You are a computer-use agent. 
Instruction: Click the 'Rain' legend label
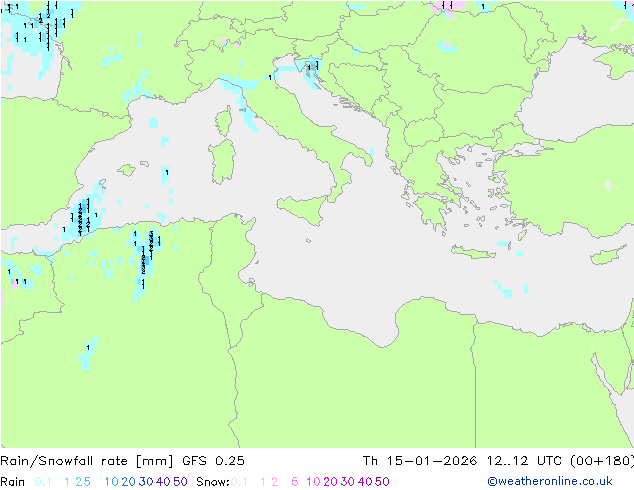click(13, 482)
